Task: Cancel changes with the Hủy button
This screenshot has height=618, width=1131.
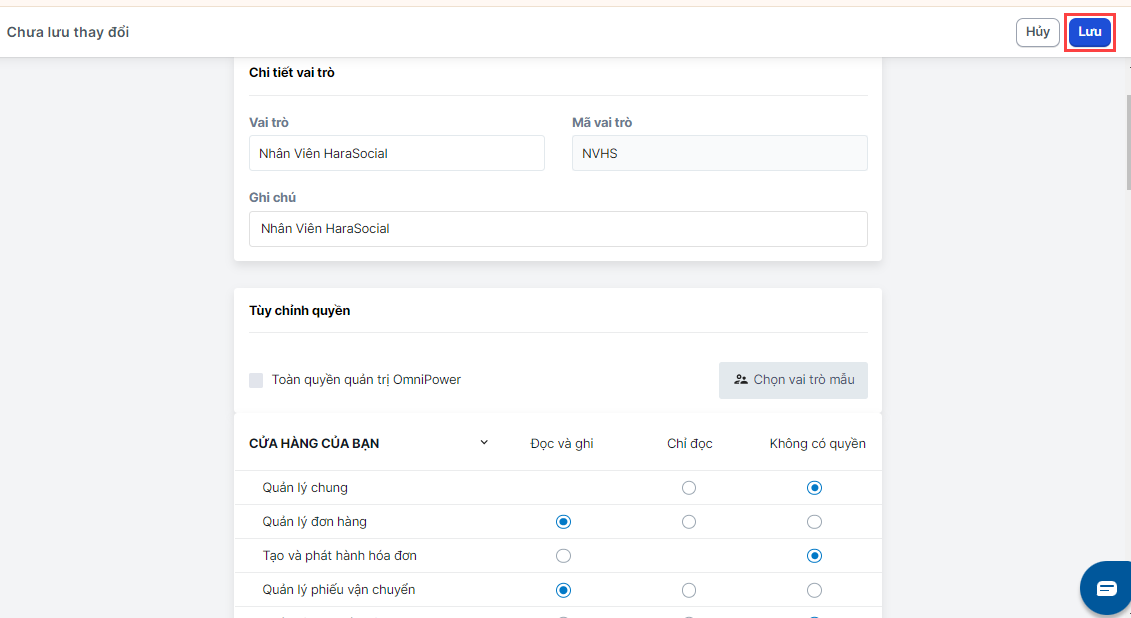Action: coord(1037,32)
